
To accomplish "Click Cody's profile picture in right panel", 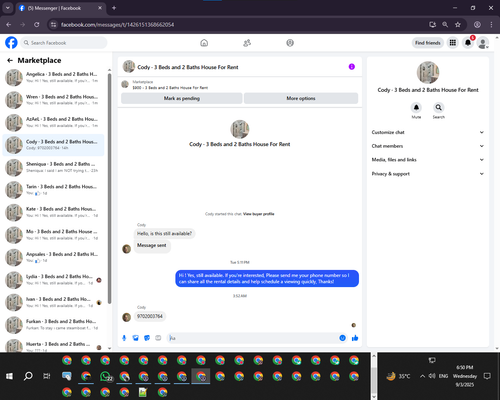I will point(428,72).
